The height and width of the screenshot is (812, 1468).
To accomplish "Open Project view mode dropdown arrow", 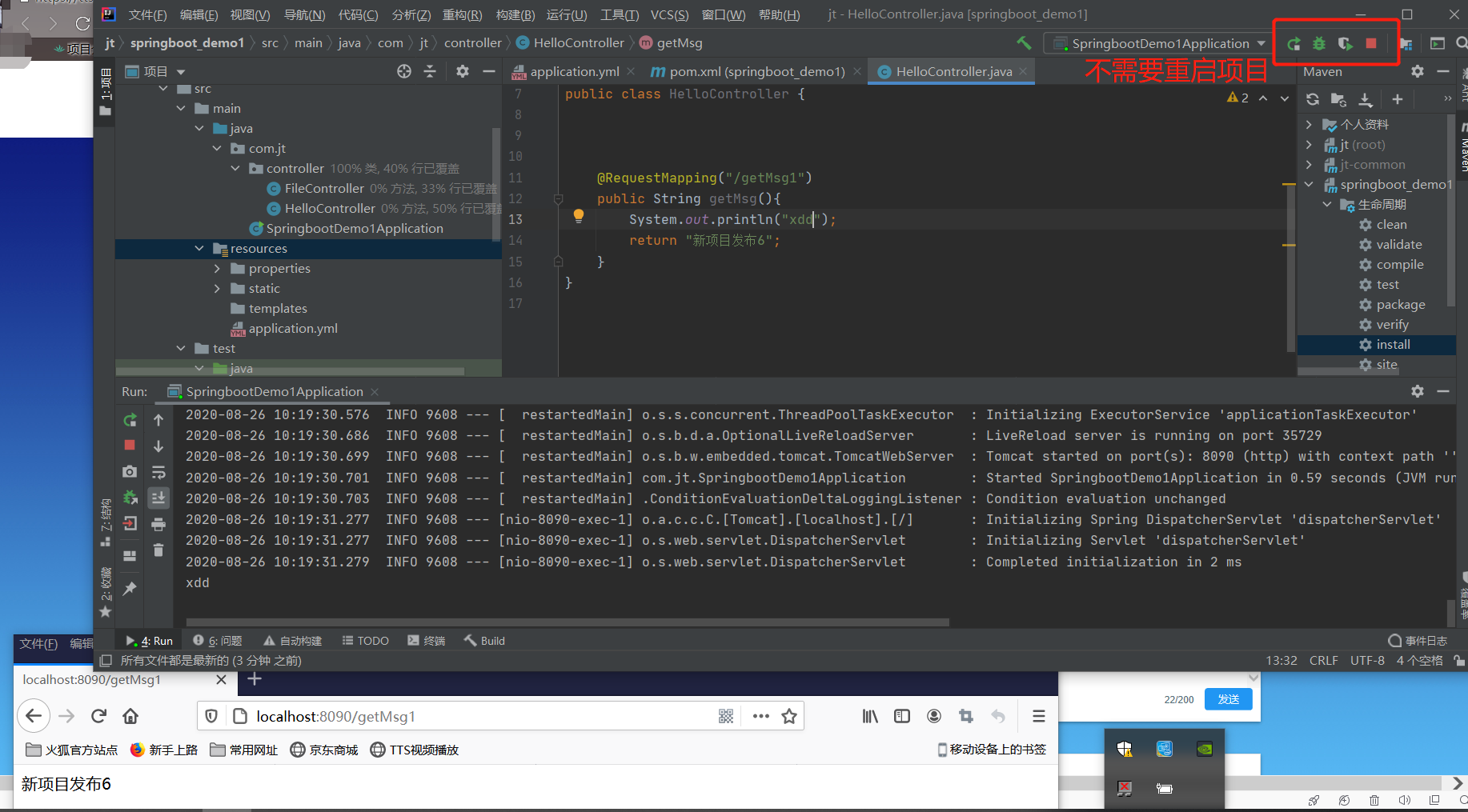I will (181, 72).
